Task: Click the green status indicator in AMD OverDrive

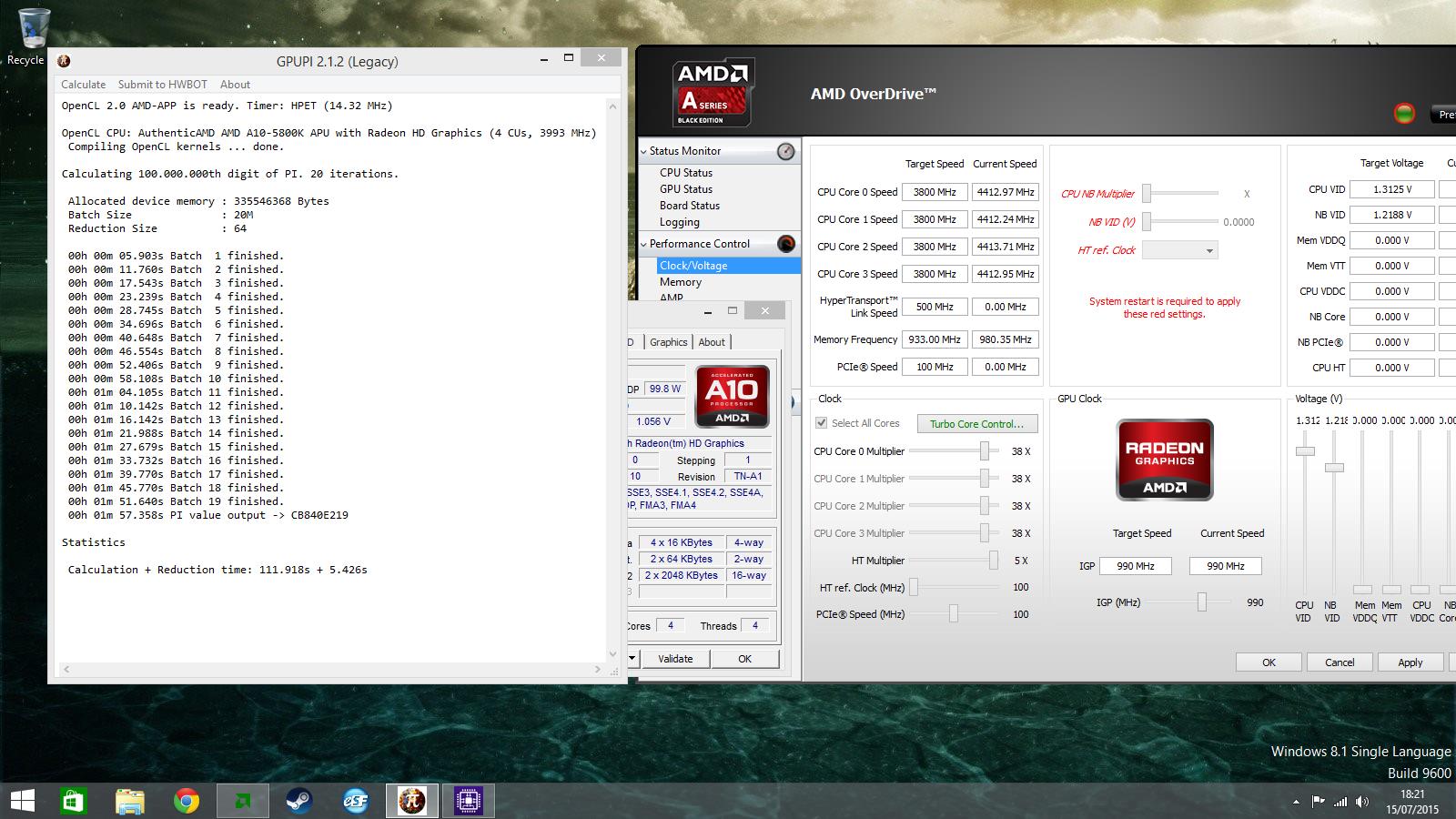Action: 1404,114
